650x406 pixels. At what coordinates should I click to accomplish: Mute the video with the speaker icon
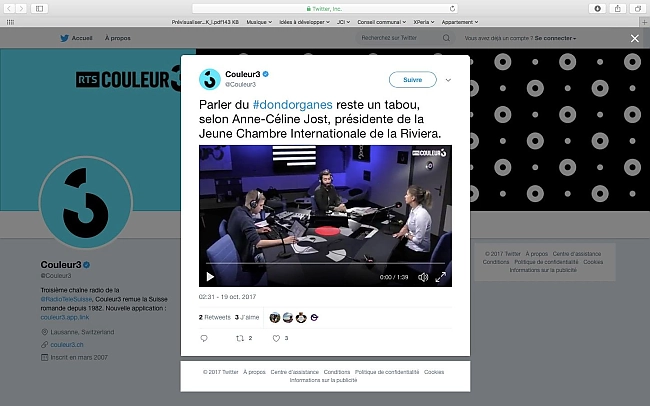click(x=422, y=277)
